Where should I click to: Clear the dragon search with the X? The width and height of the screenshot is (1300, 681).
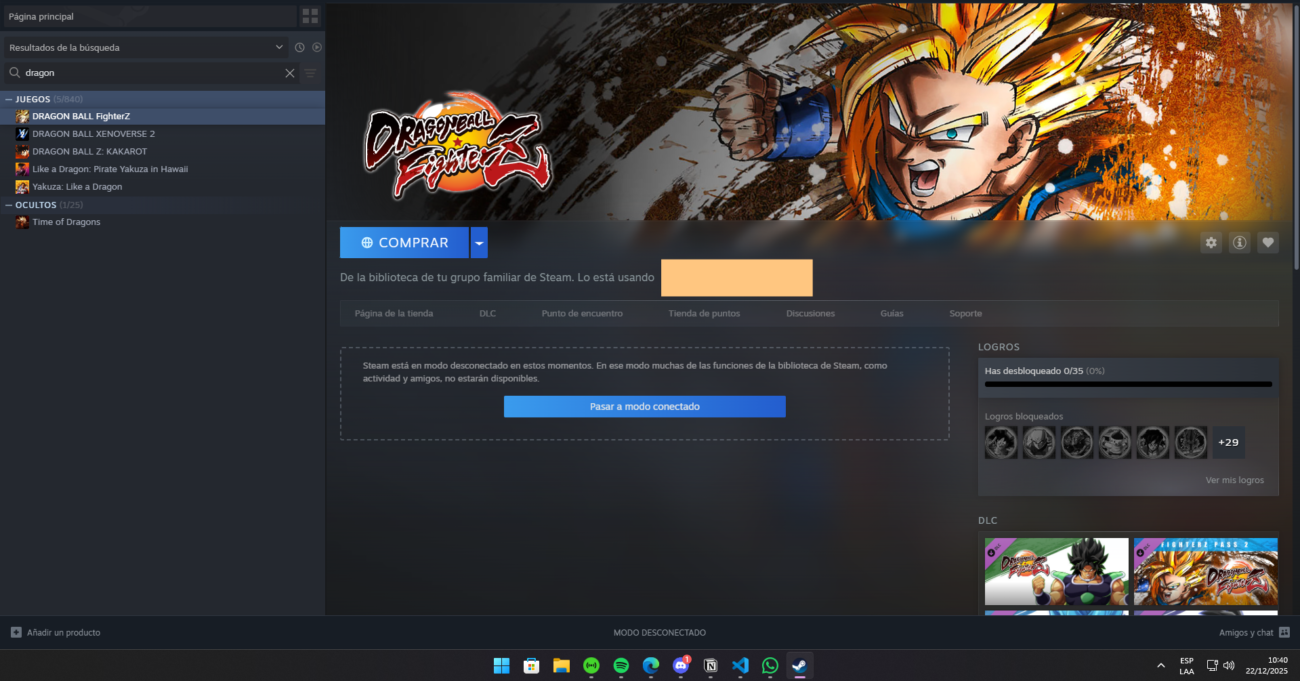click(x=290, y=73)
